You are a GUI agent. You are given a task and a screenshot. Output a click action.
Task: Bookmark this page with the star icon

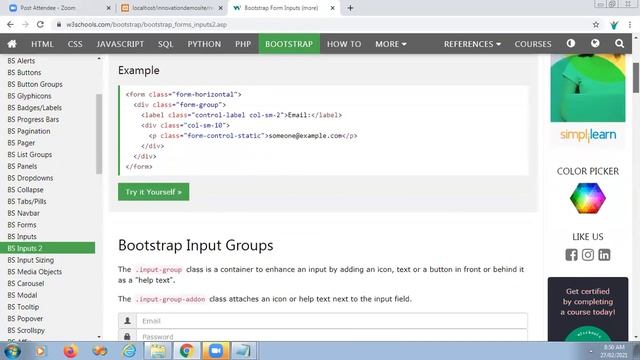click(596, 24)
